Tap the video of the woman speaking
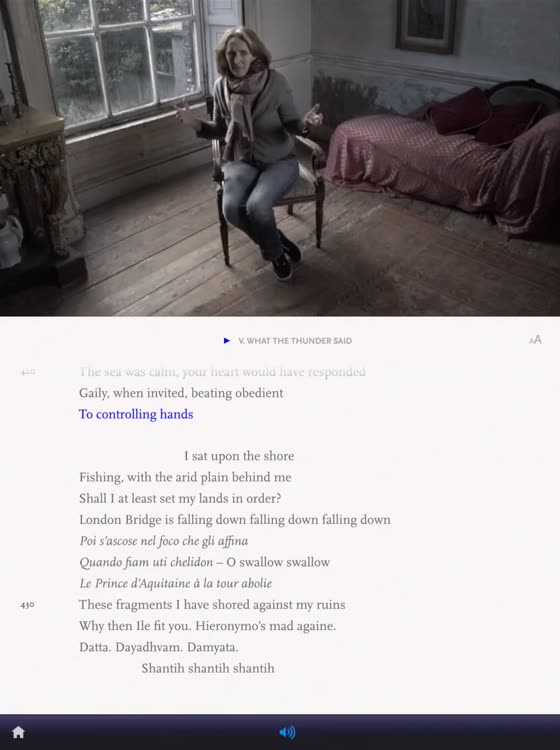This screenshot has width=560, height=750. [x=280, y=158]
